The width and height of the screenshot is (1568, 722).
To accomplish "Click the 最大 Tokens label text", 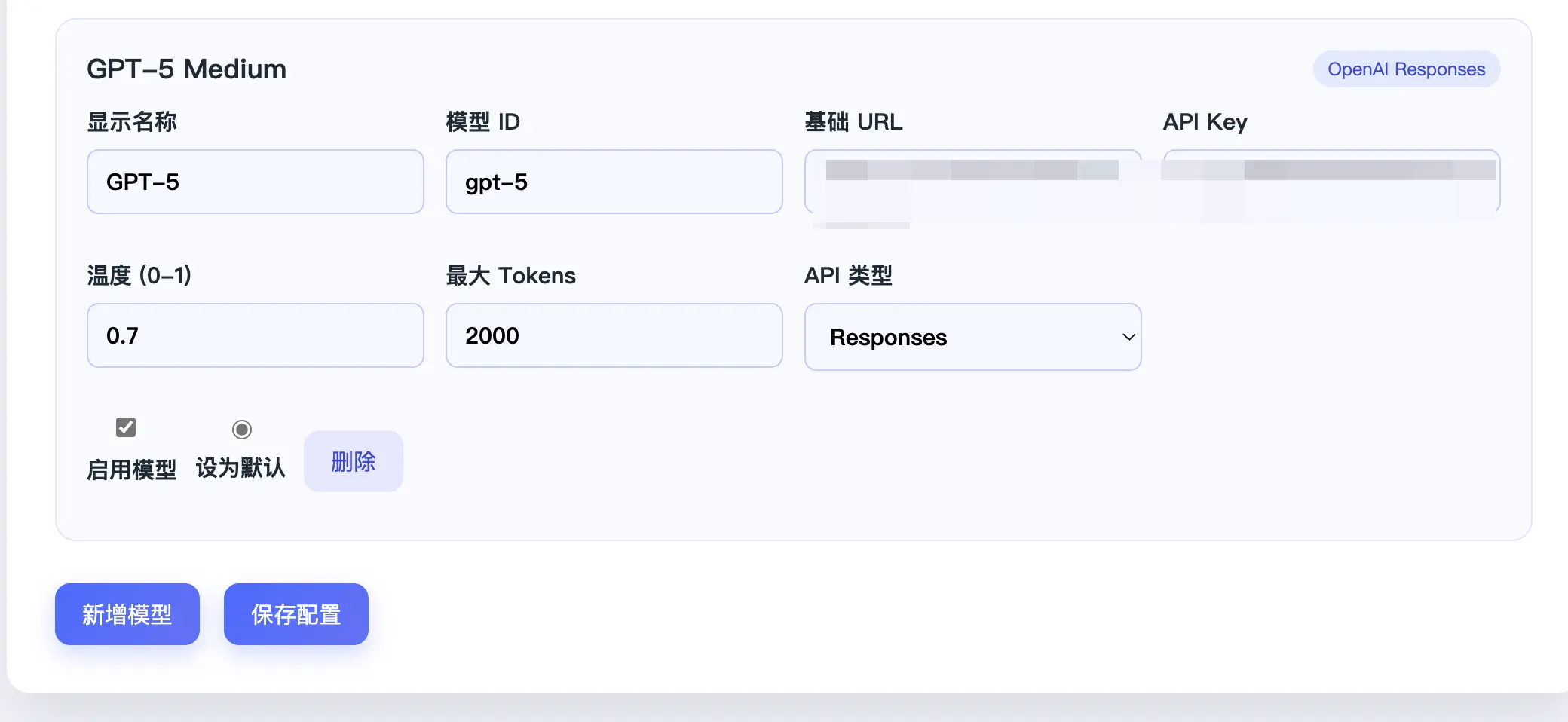I will pyautogui.click(x=510, y=276).
